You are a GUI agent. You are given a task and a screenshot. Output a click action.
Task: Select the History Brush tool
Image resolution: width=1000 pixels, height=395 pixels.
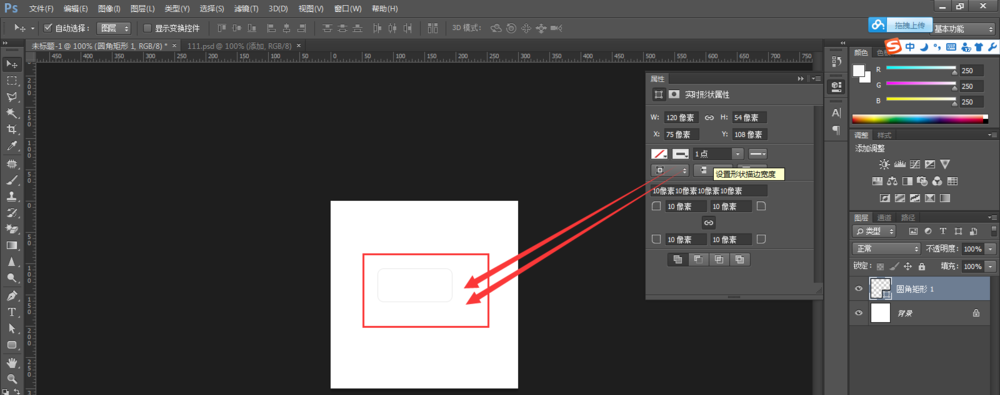click(x=11, y=212)
